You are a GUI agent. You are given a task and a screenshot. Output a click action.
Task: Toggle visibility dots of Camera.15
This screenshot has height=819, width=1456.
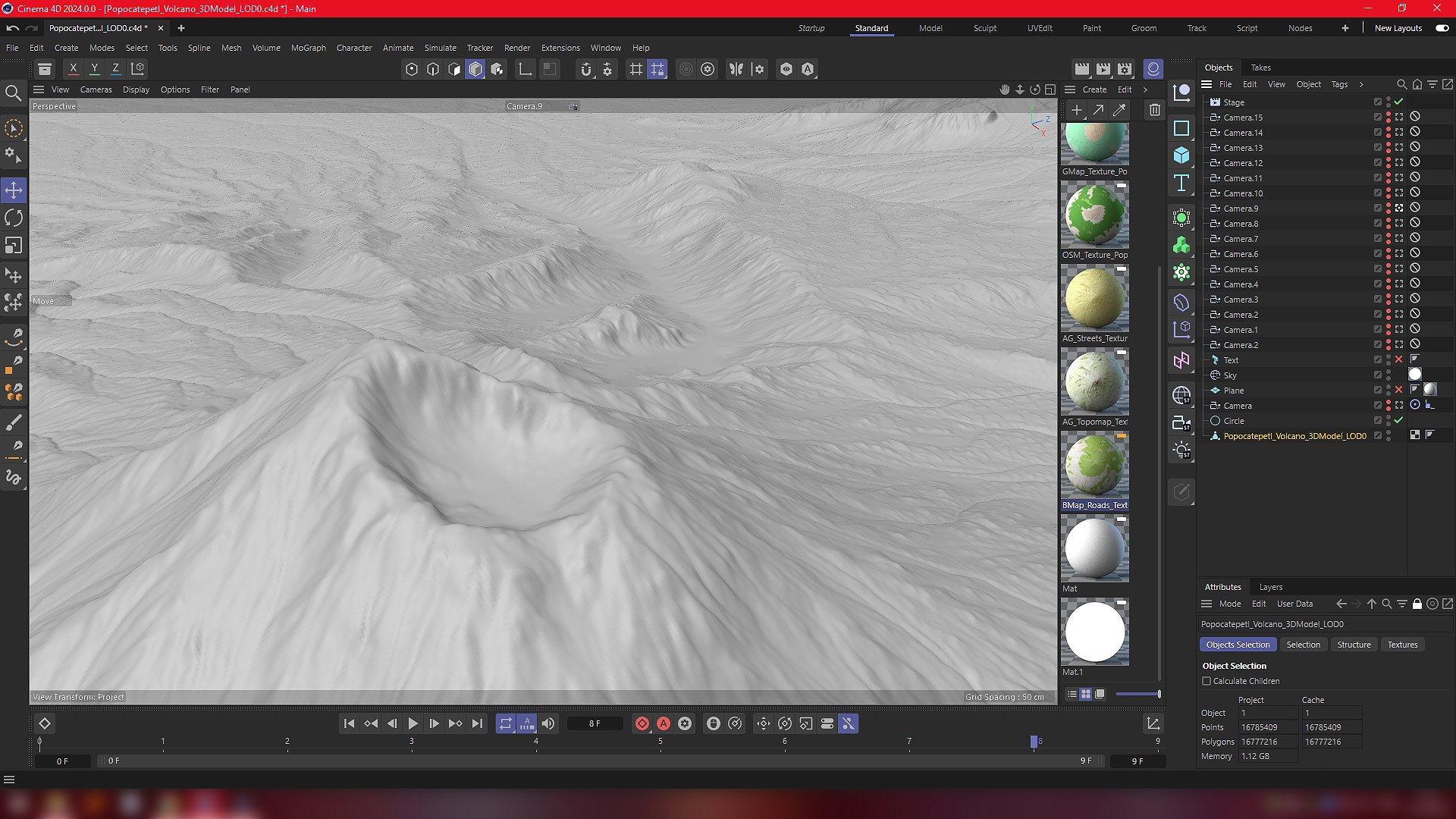point(1389,117)
